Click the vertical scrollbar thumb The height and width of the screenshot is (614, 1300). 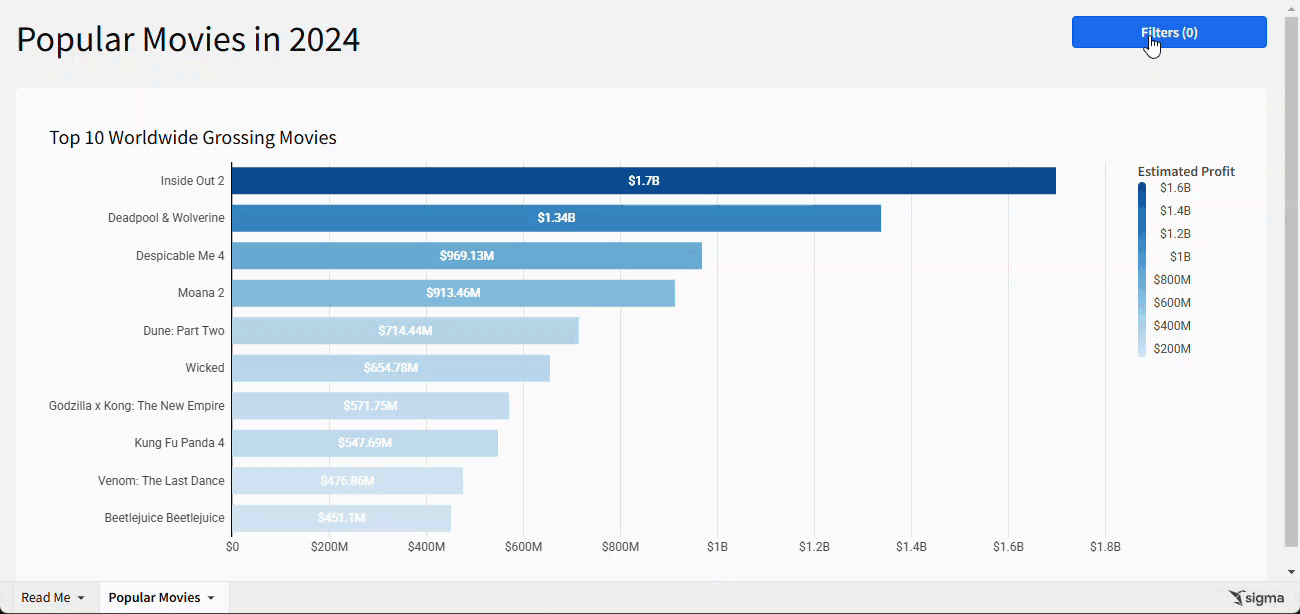click(x=1291, y=280)
